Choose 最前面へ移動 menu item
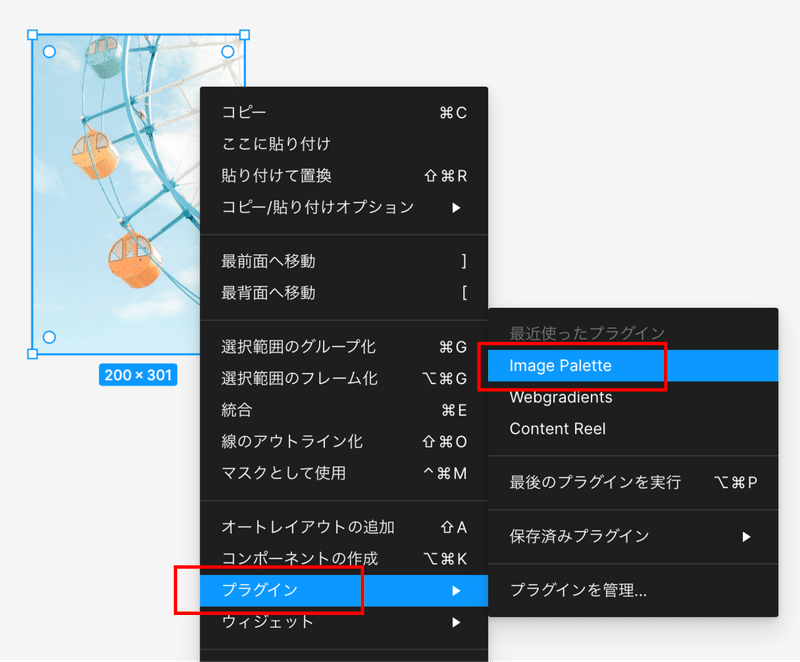 click(x=344, y=261)
